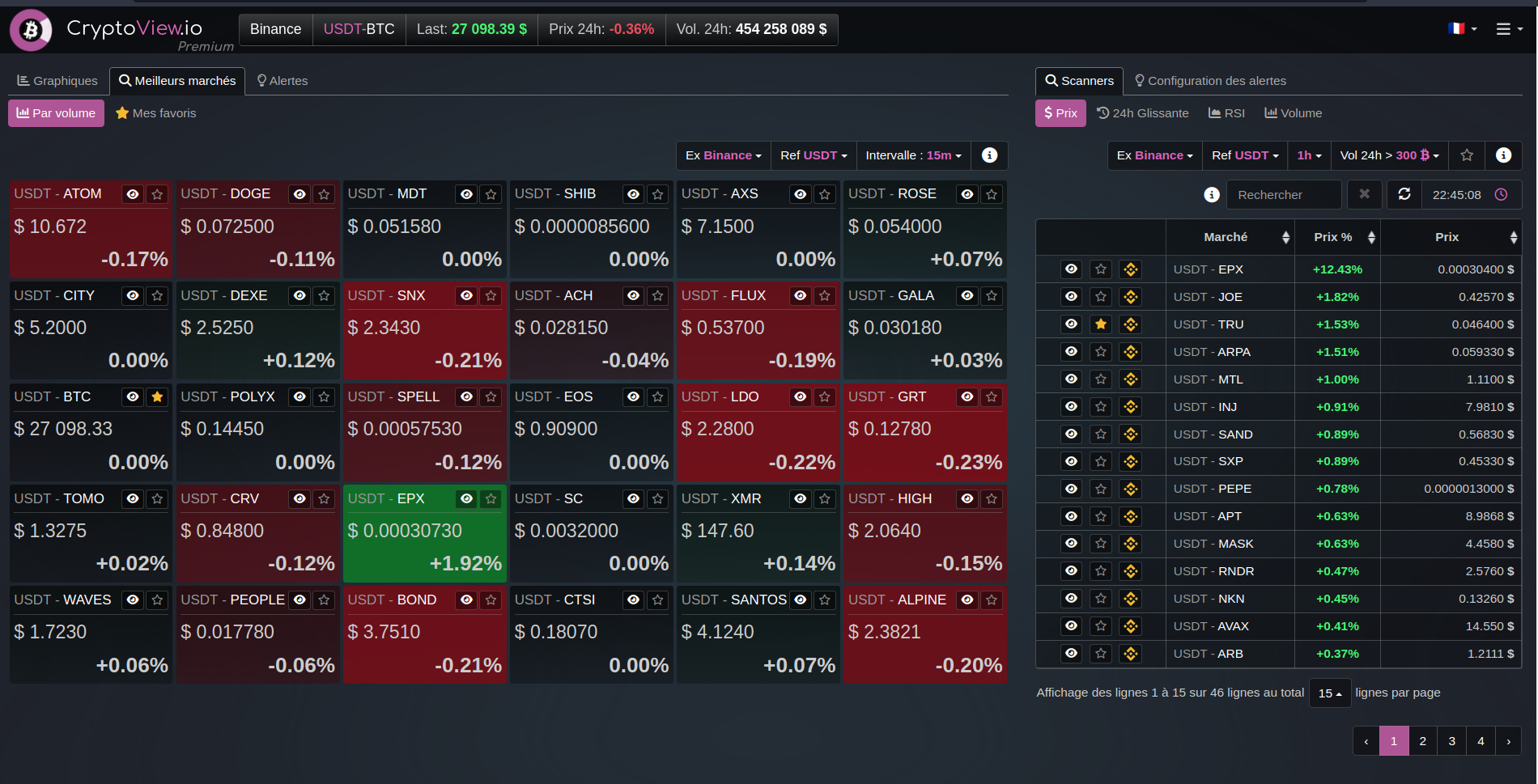Toggle eye icon on USDT-WAVES card

(x=134, y=600)
